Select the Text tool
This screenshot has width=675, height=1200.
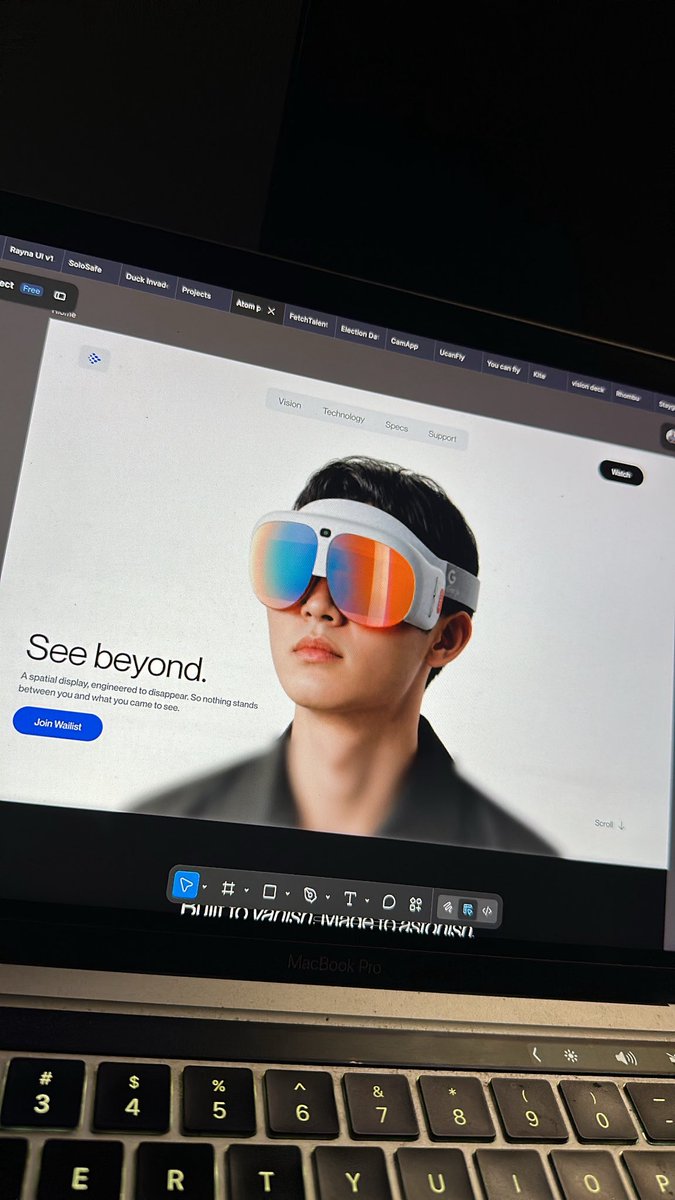point(350,898)
